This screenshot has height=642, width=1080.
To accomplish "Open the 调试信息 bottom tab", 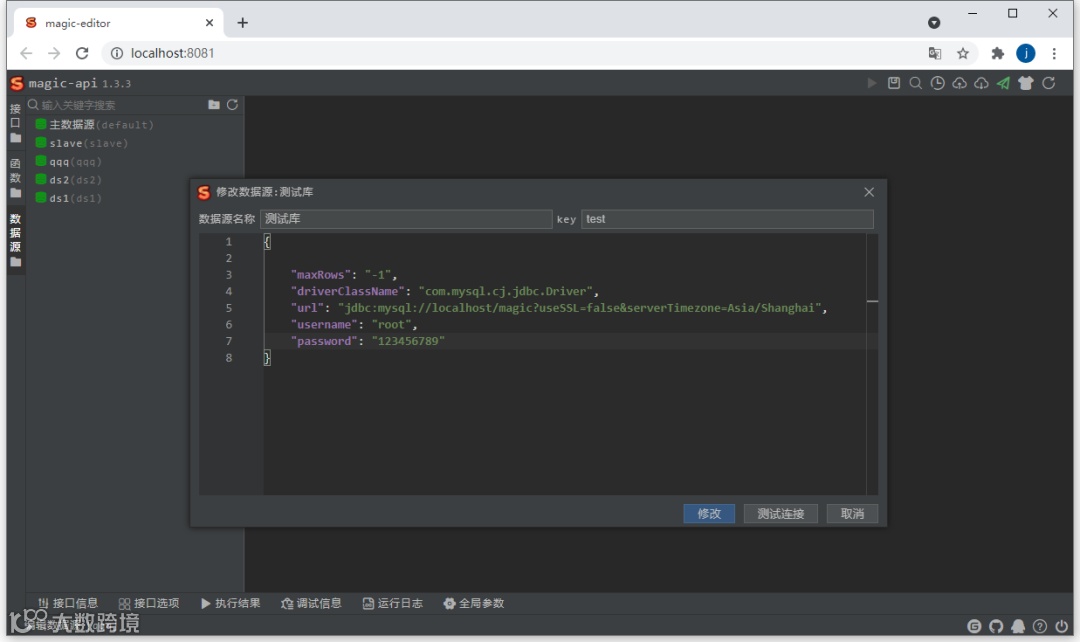I will click(311, 603).
